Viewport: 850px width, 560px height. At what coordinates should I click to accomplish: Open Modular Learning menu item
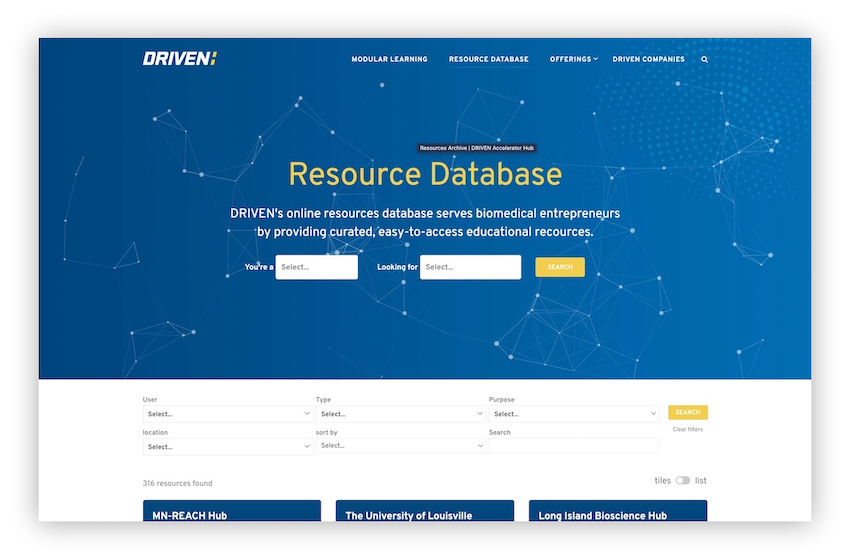pyautogui.click(x=389, y=59)
